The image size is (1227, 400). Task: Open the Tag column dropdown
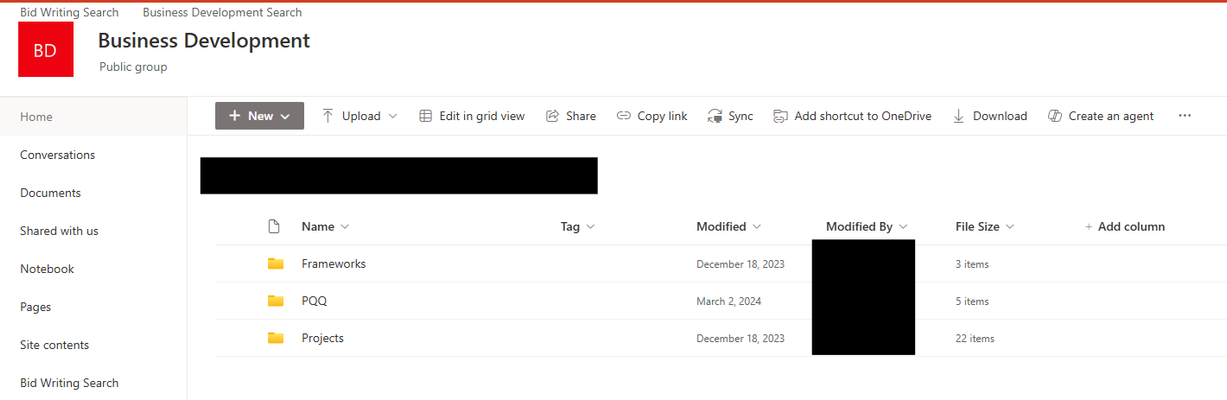(x=590, y=227)
